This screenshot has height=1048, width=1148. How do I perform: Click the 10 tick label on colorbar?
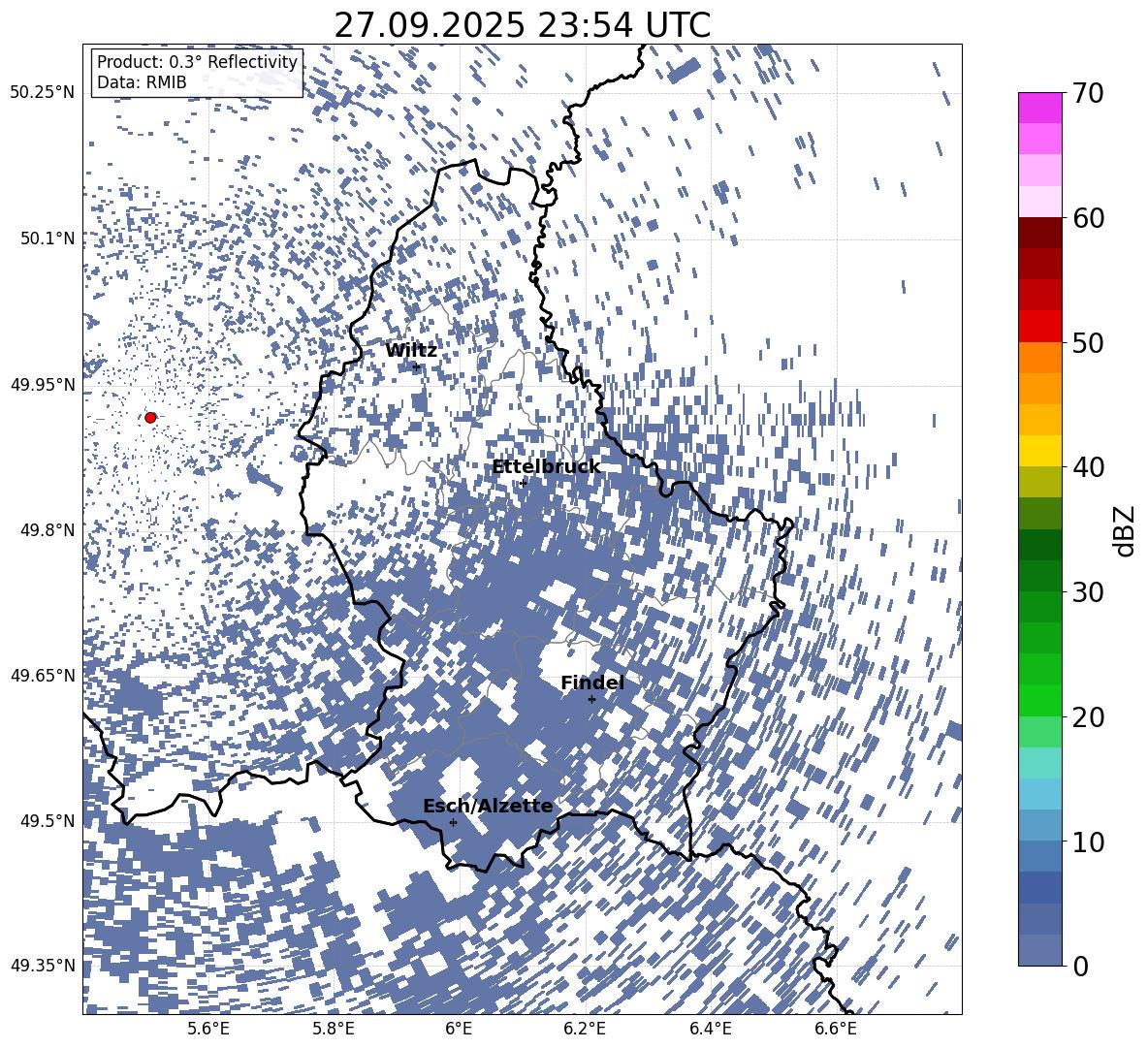pyautogui.click(x=1088, y=841)
